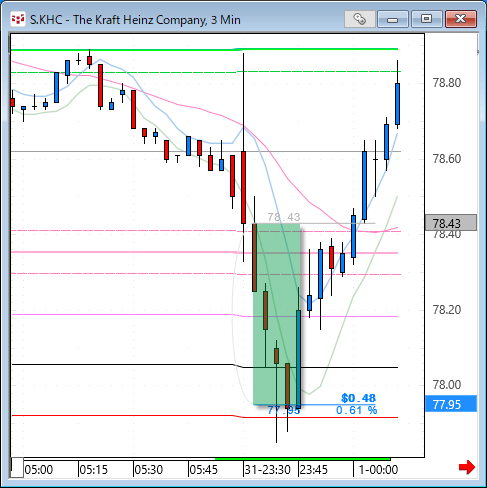Click the 78.20 price axis label

tap(447, 310)
